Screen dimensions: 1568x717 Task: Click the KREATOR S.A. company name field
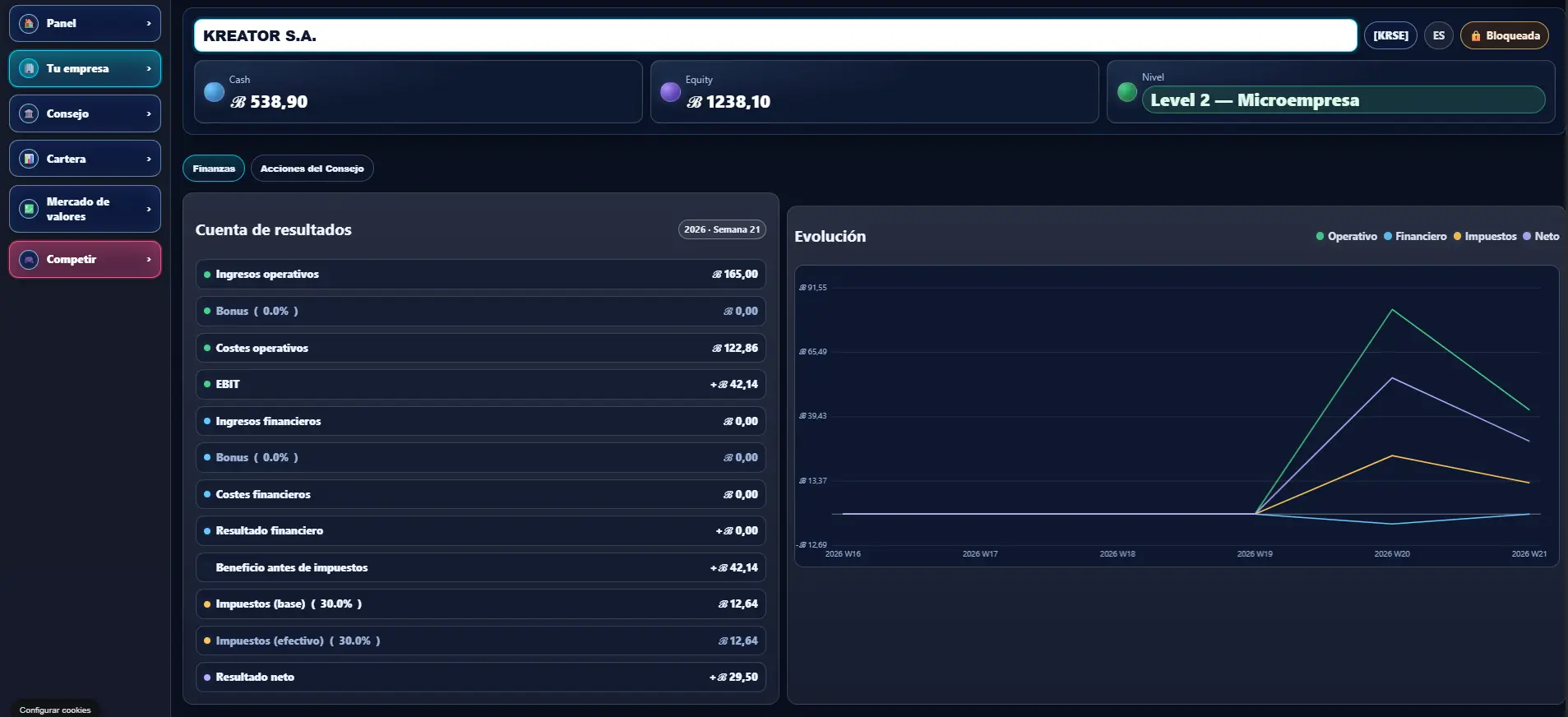click(775, 36)
